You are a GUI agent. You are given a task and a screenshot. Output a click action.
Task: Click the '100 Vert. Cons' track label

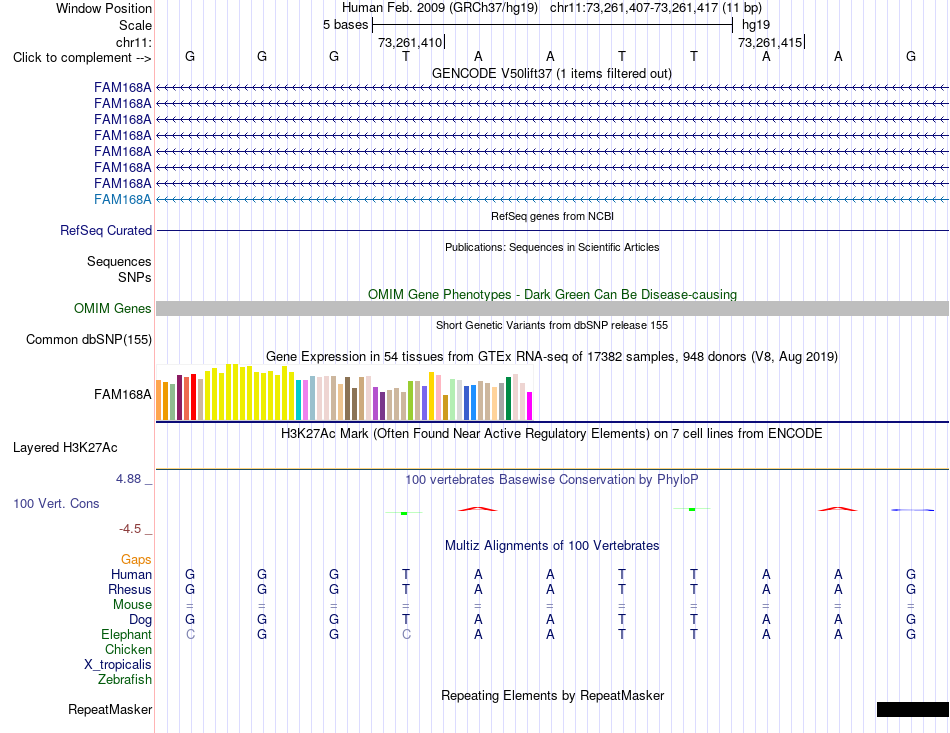click(56, 503)
